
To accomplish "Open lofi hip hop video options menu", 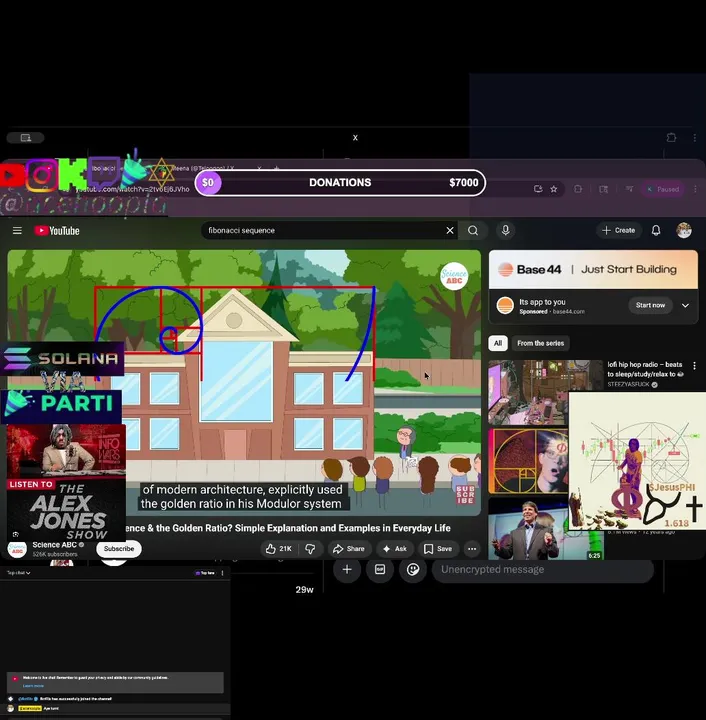I will click(695, 366).
